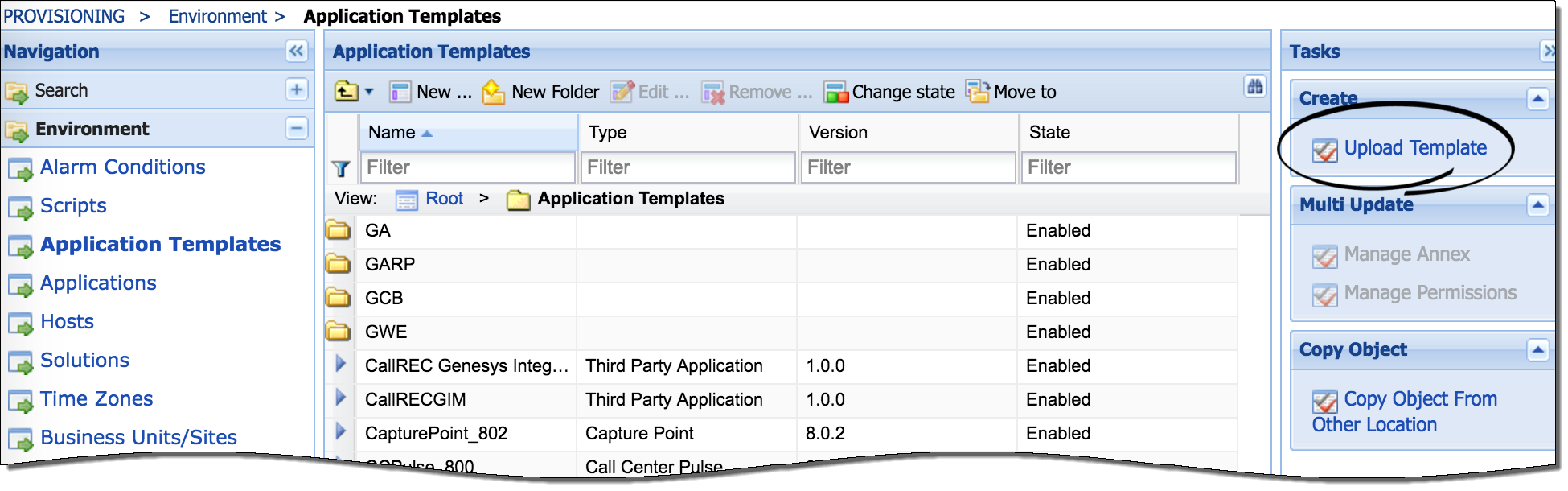Open the Environment breadcrumb menu item

point(217,14)
